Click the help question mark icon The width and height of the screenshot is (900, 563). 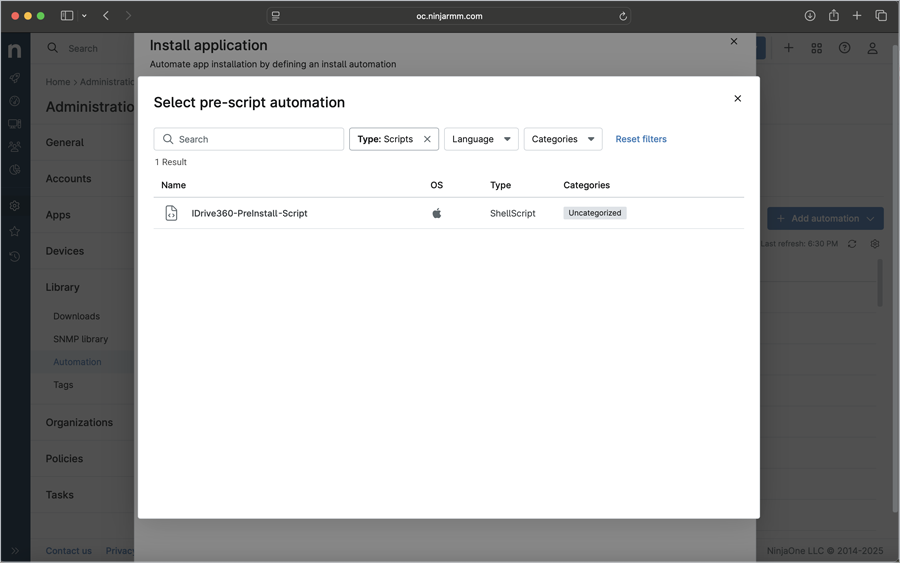[x=844, y=48]
